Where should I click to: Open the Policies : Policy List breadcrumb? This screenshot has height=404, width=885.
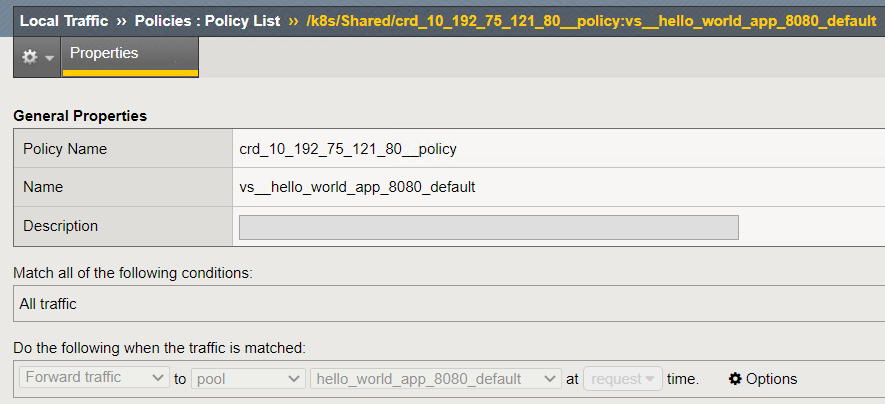point(207,21)
